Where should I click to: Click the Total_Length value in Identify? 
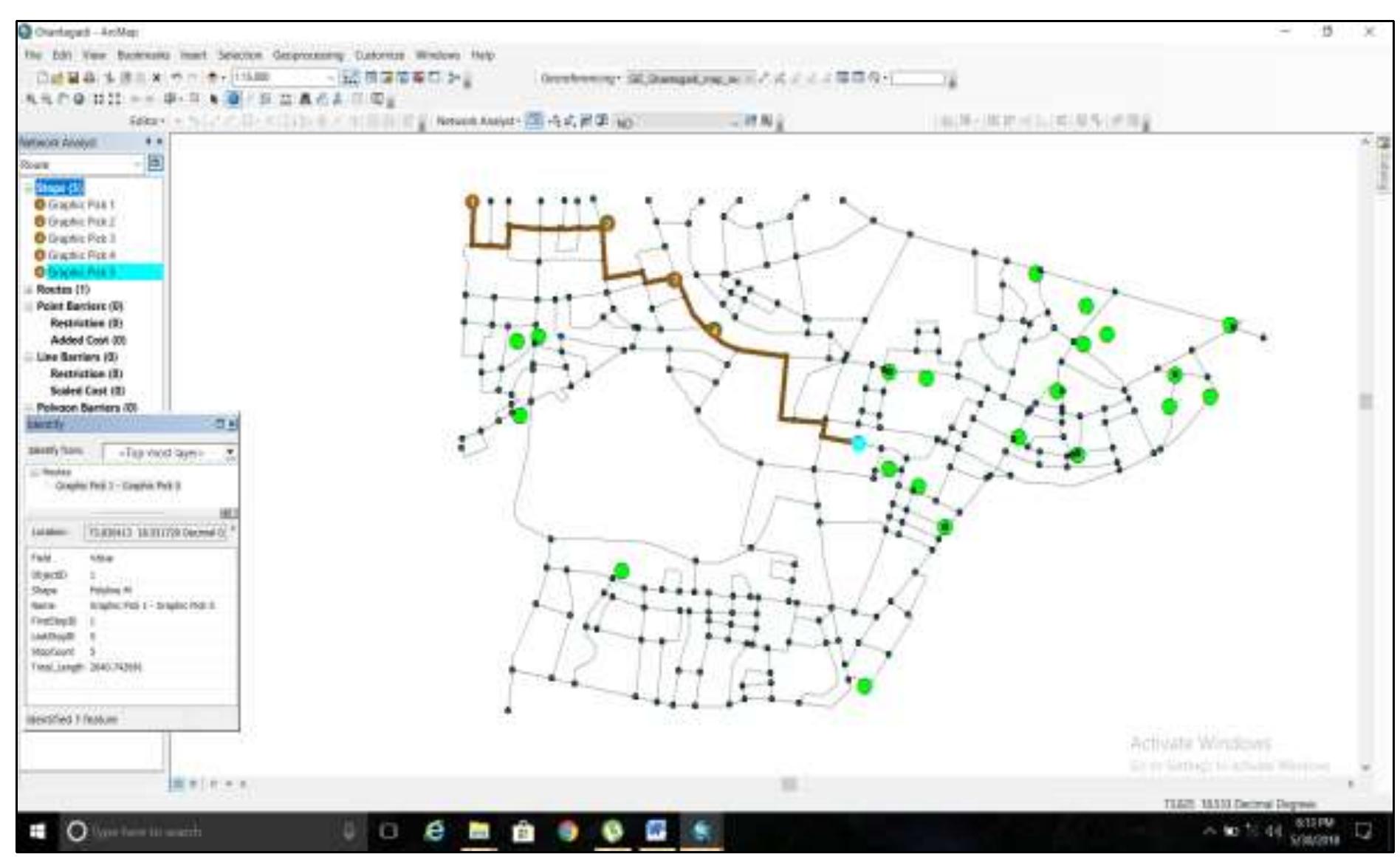click(116, 667)
